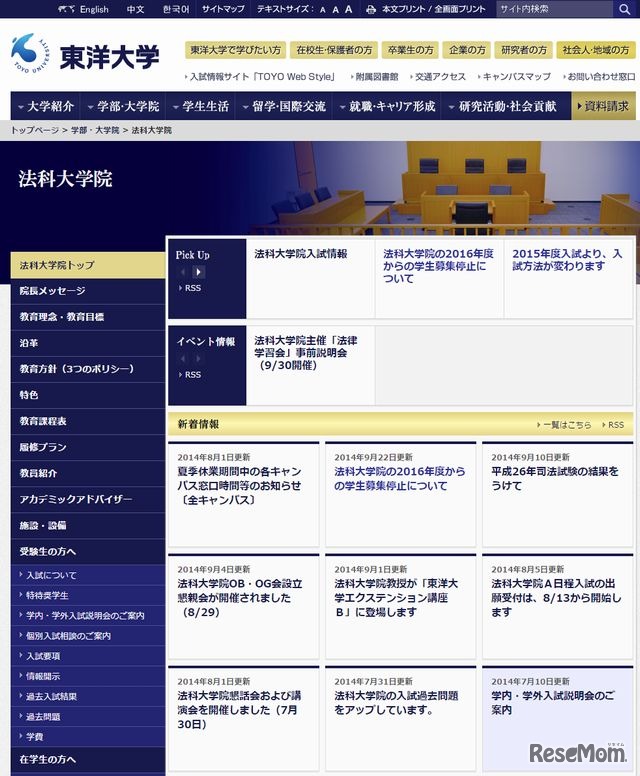Open 院長メッセージ in the sidebar

coord(88,291)
